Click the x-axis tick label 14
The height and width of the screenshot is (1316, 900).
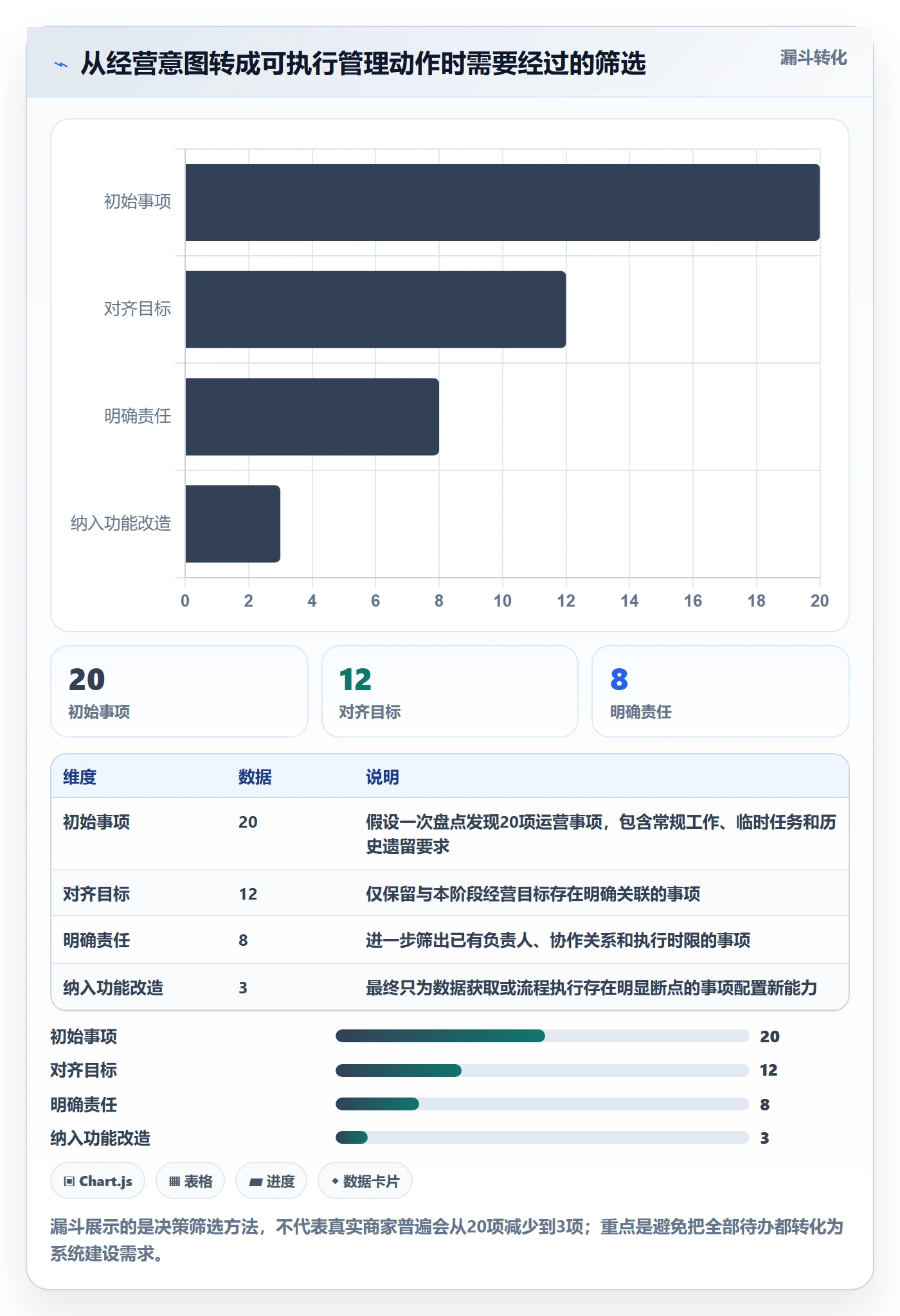[x=629, y=601]
